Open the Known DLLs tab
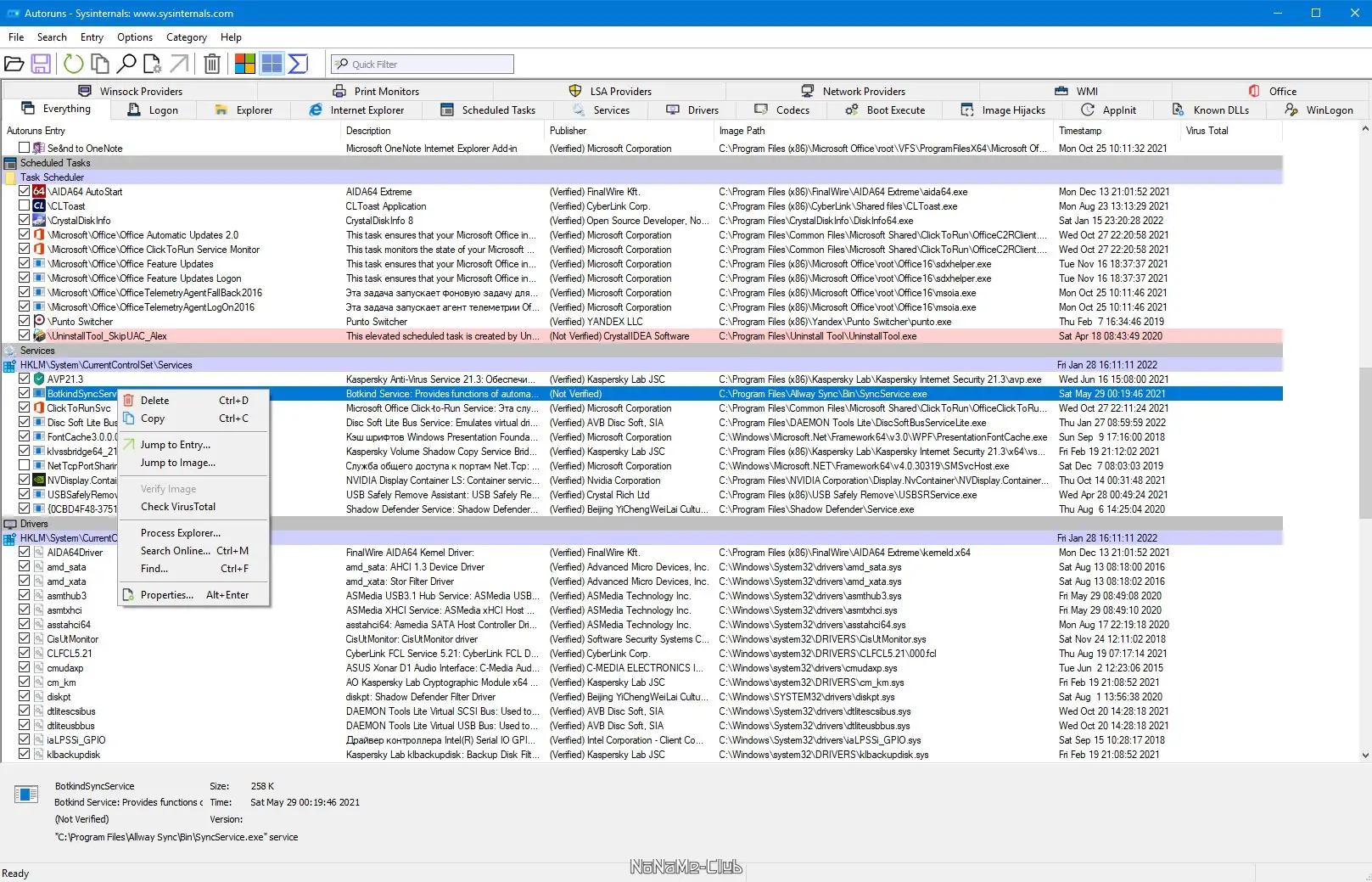The image size is (1372, 882). pos(1211,110)
